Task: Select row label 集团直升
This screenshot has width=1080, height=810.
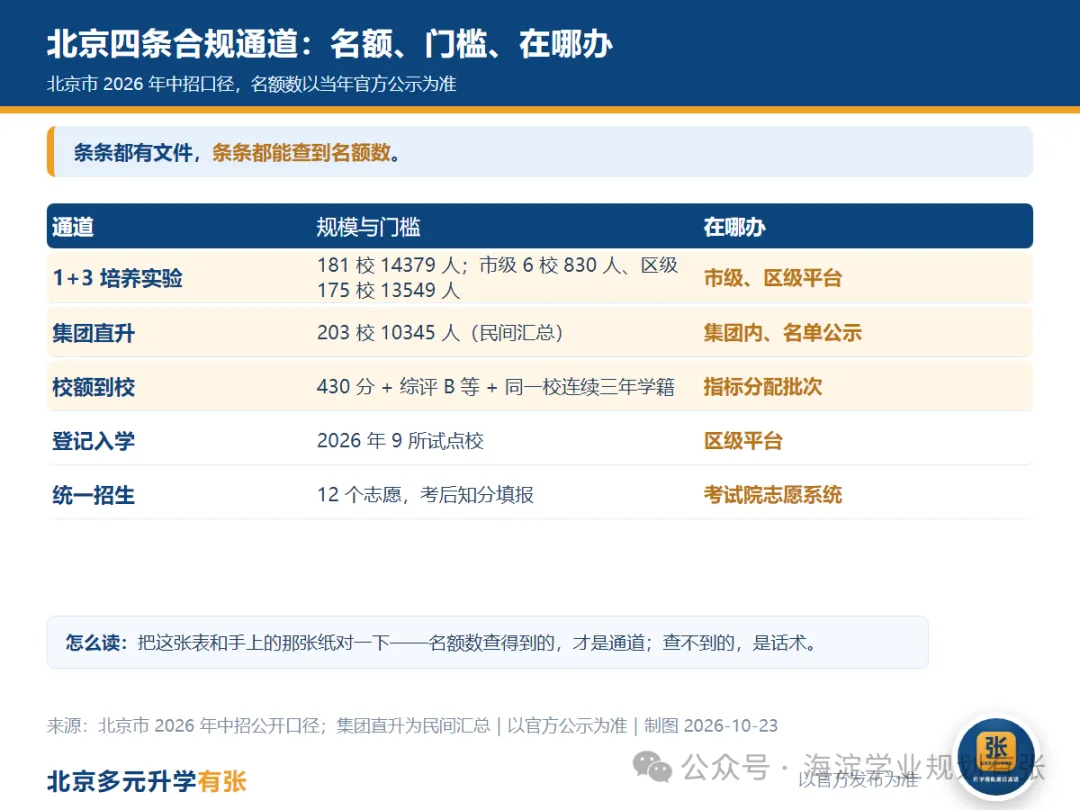Action: (x=94, y=333)
